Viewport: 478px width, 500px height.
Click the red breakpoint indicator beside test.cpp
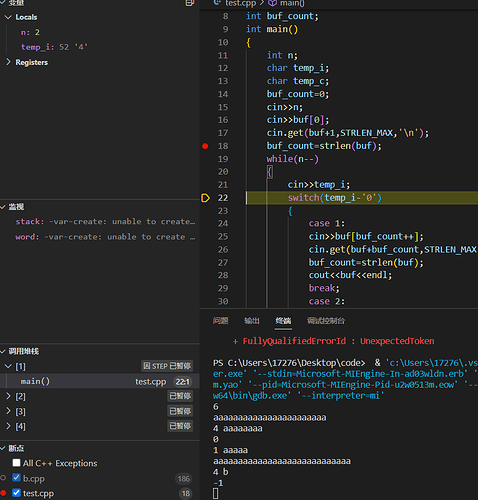pyautogui.click(x=3, y=493)
